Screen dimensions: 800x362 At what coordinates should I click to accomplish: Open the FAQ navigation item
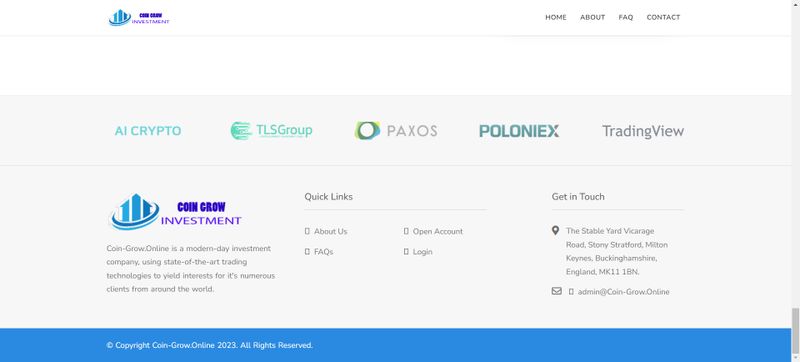626,17
